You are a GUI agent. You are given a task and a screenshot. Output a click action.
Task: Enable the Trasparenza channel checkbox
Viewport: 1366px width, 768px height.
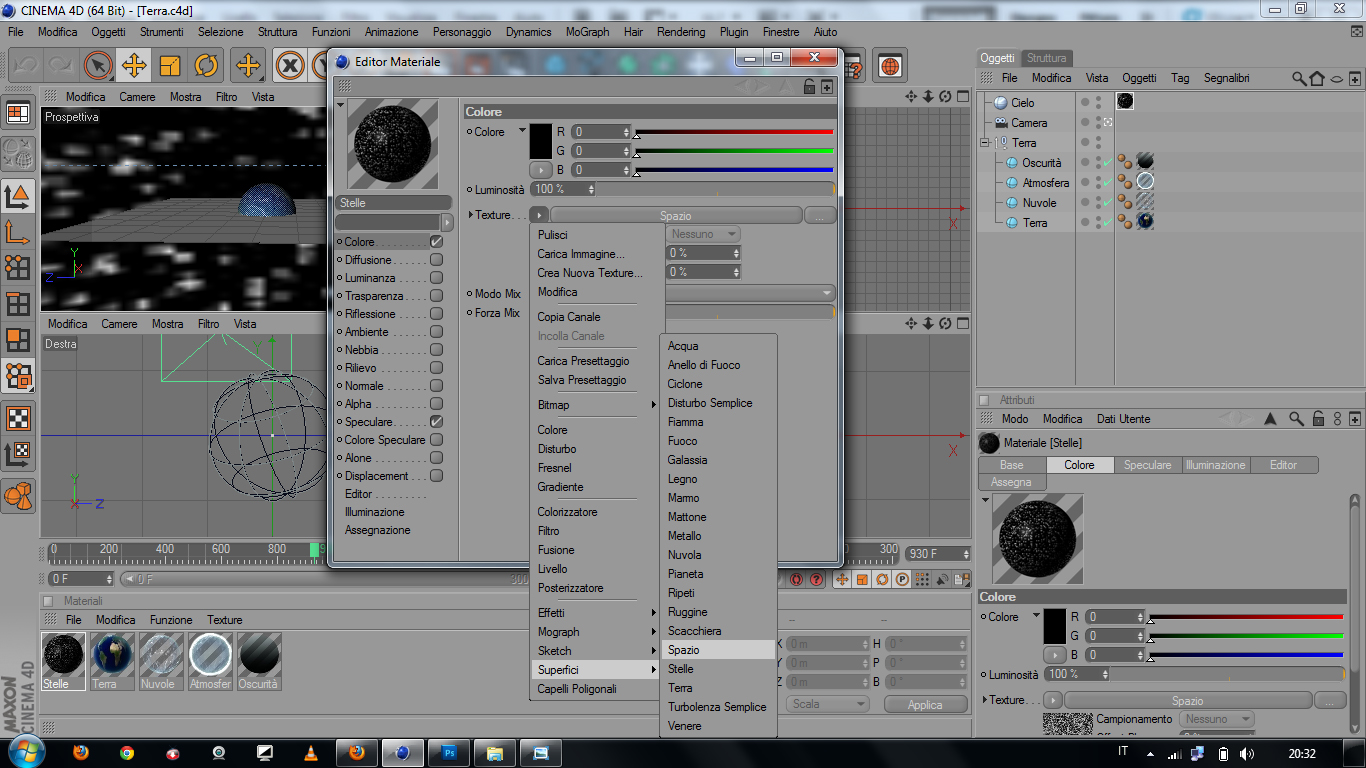436,296
